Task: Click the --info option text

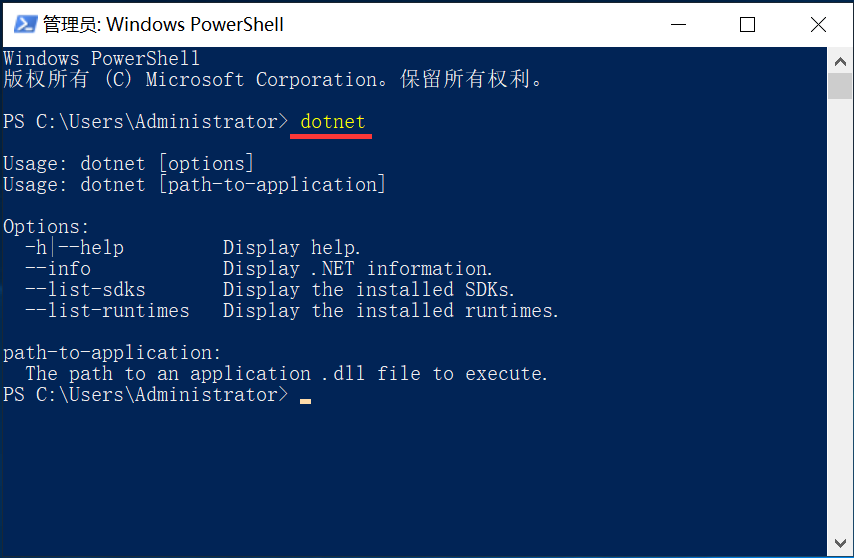Action: pos(58,269)
